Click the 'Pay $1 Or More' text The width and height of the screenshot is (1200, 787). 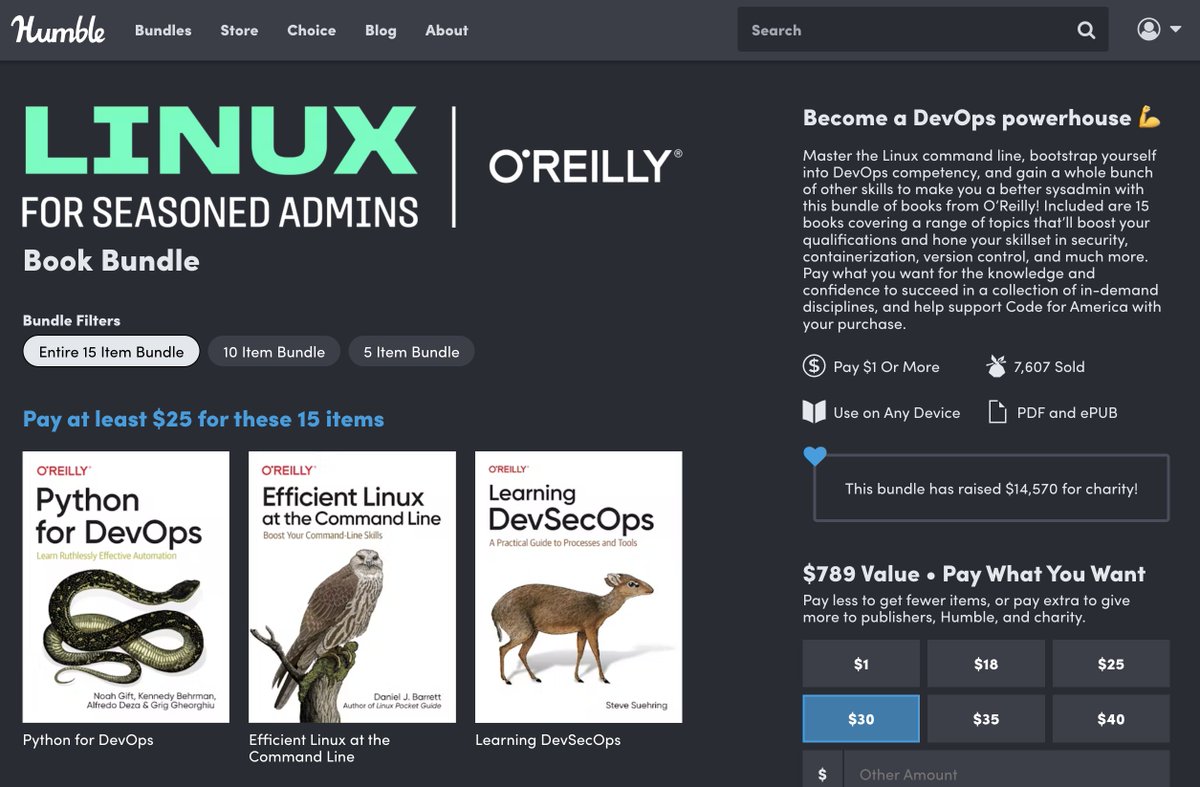886,367
